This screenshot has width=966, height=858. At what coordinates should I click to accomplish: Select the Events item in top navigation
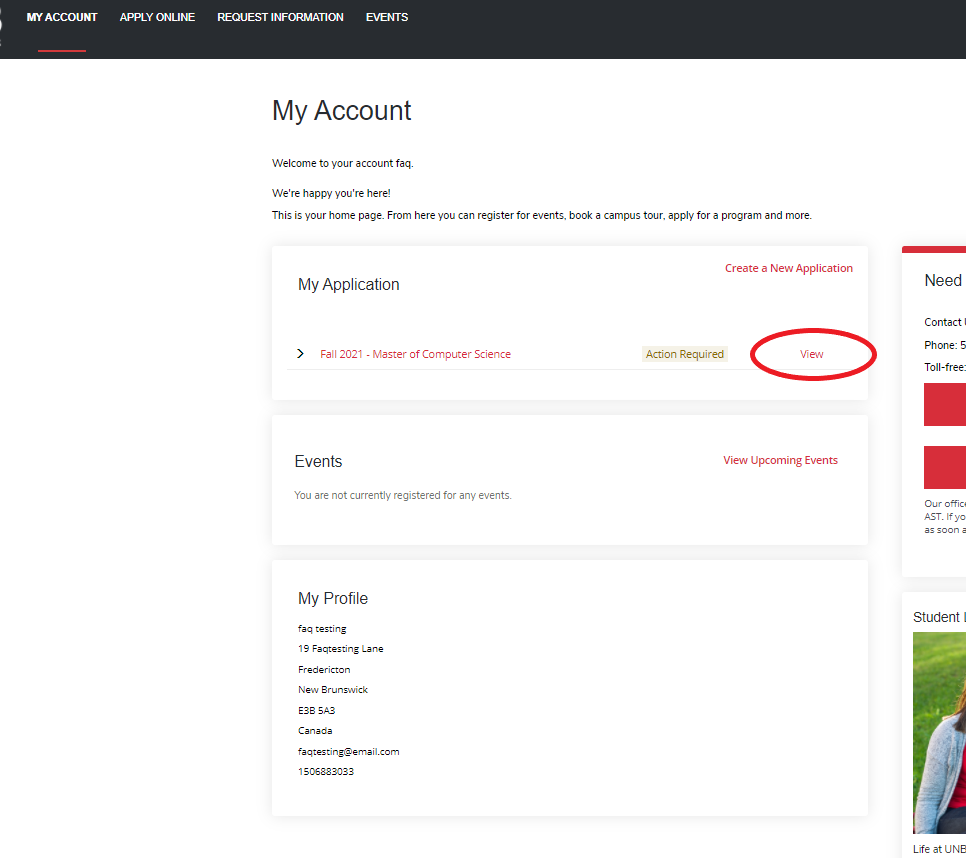click(x=387, y=18)
